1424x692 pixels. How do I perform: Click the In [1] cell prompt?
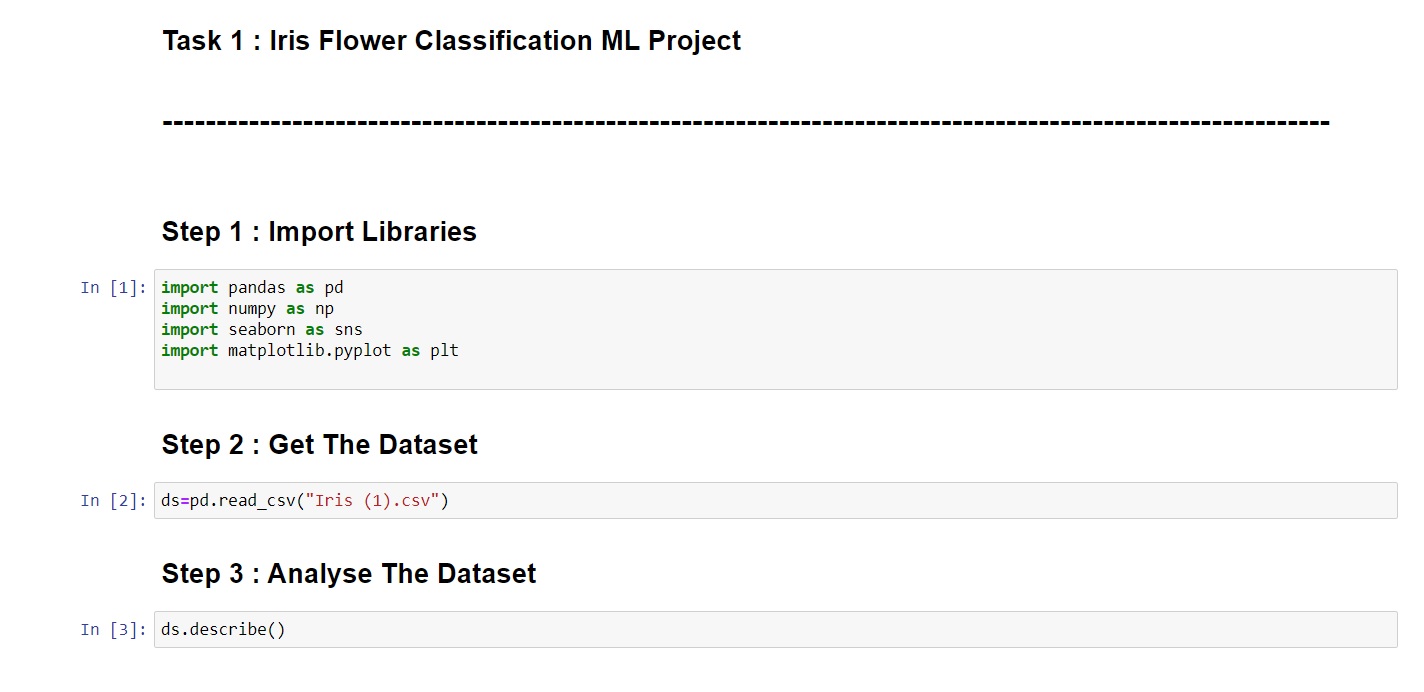point(114,288)
